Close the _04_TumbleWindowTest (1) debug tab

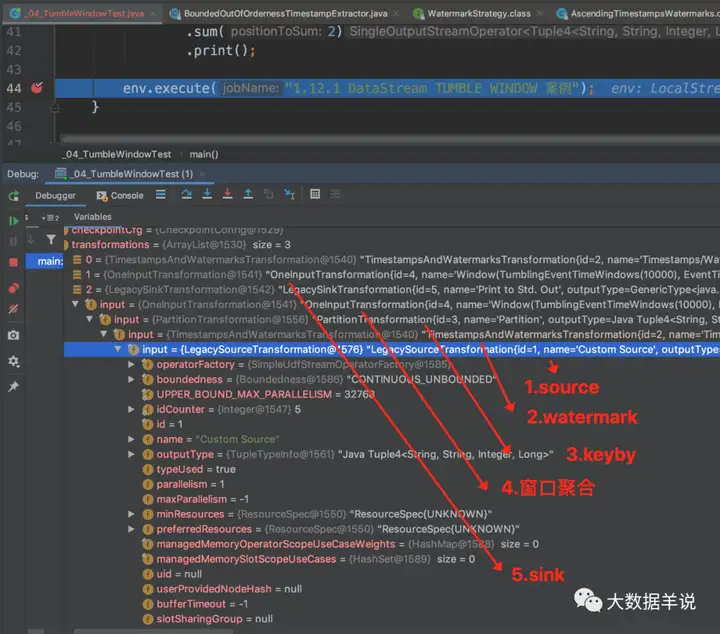tap(202, 174)
